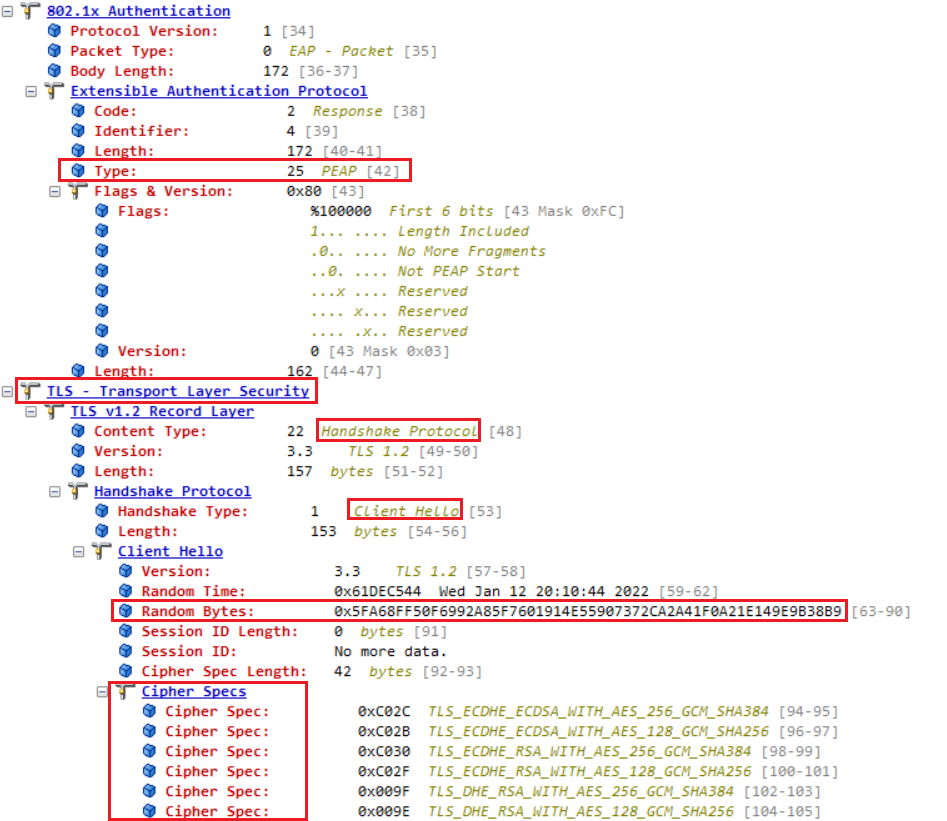This screenshot has width=947, height=821.
Task: Collapse the 802.1x Authentication node
Action: coord(7,11)
